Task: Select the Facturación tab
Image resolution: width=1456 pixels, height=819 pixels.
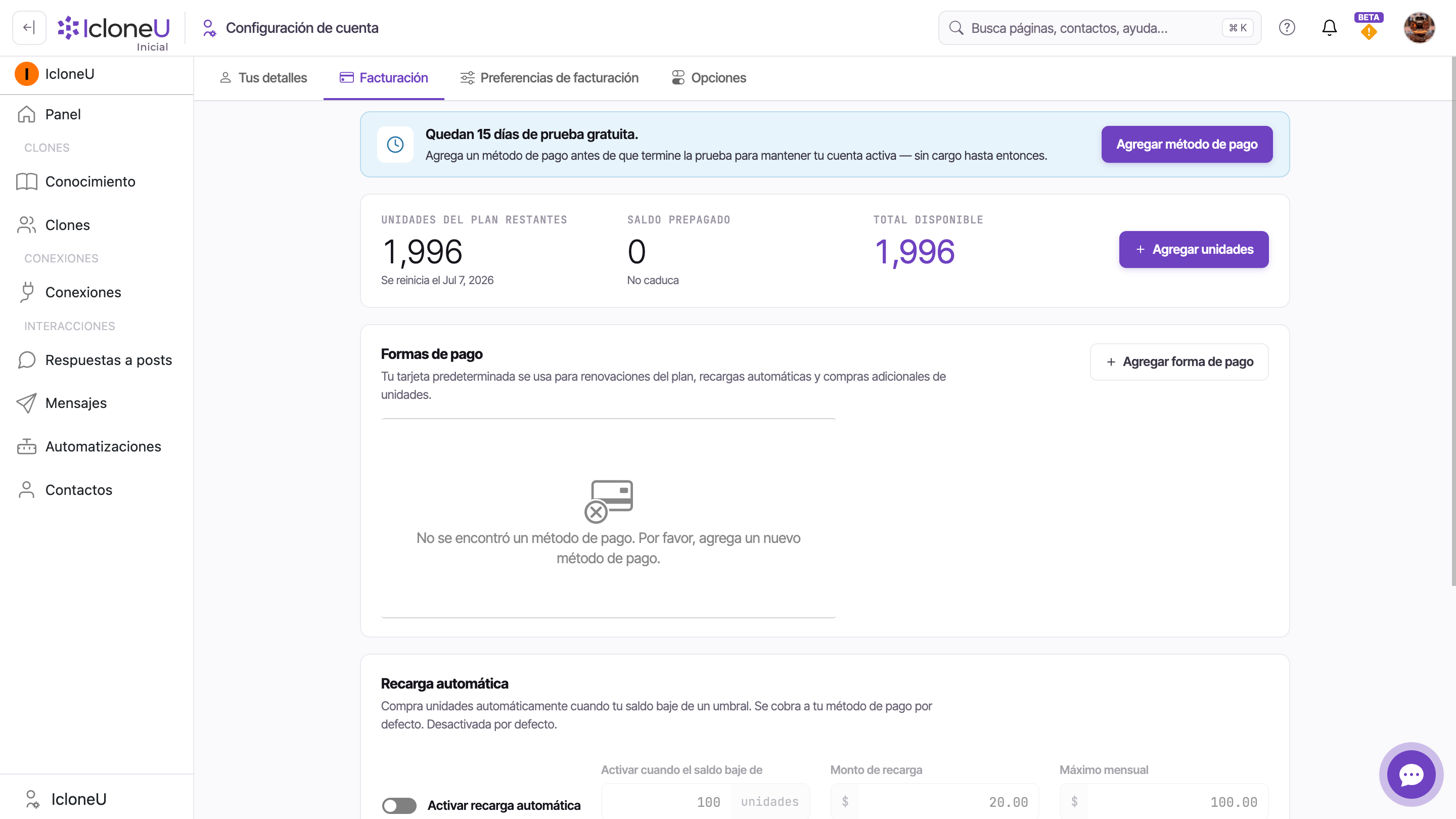Action: coord(384,78)
